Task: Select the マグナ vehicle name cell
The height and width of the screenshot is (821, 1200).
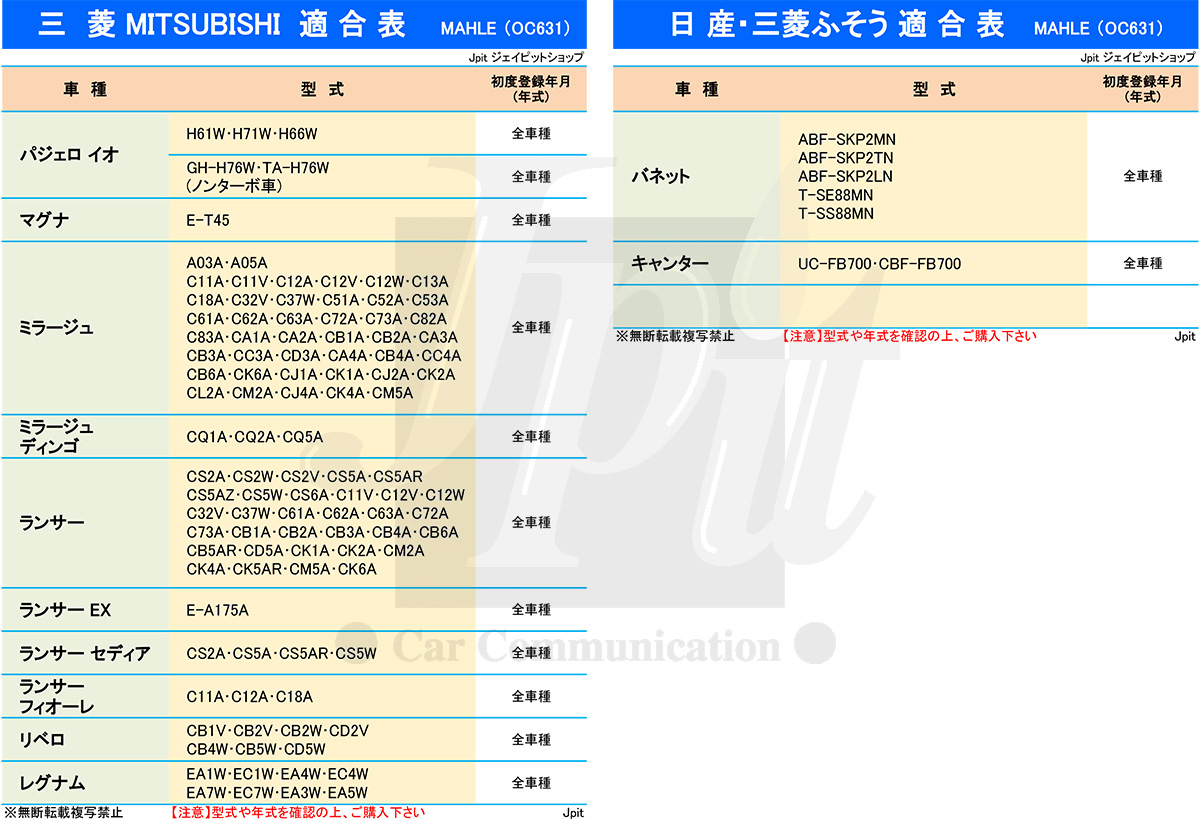Action: pyautogui.click(x=45, y=220)
